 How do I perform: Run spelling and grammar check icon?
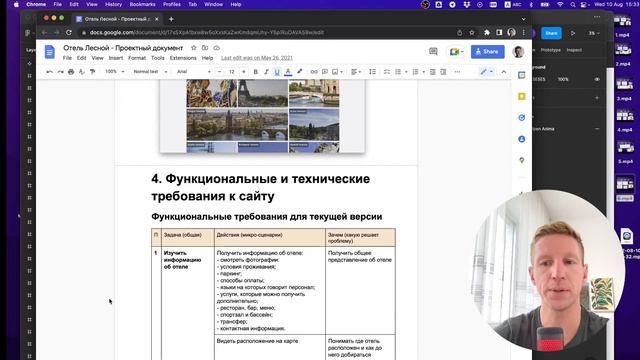(82, 72)
